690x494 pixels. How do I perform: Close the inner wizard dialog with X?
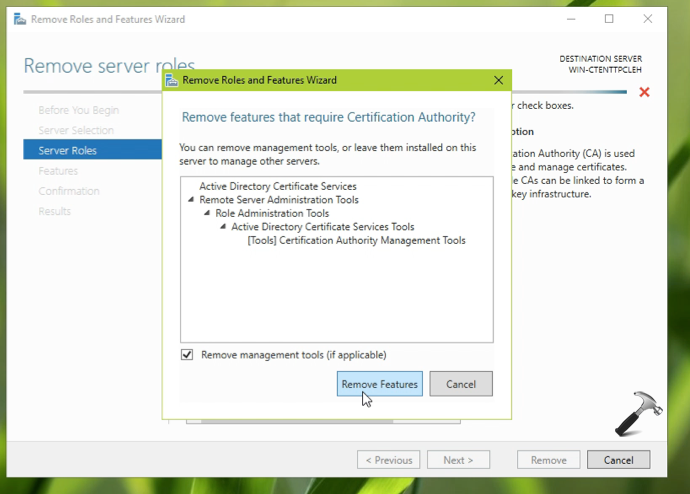[x=498, y=80]
